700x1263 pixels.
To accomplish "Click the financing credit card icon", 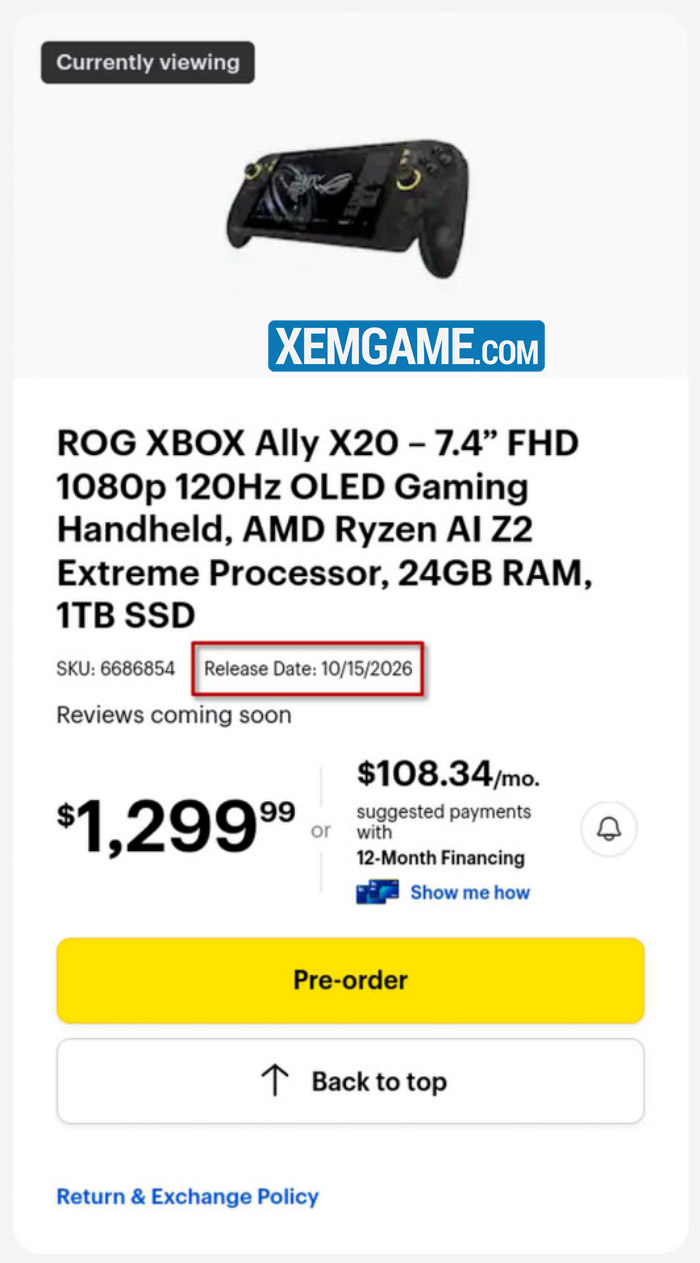I will 378,892.
